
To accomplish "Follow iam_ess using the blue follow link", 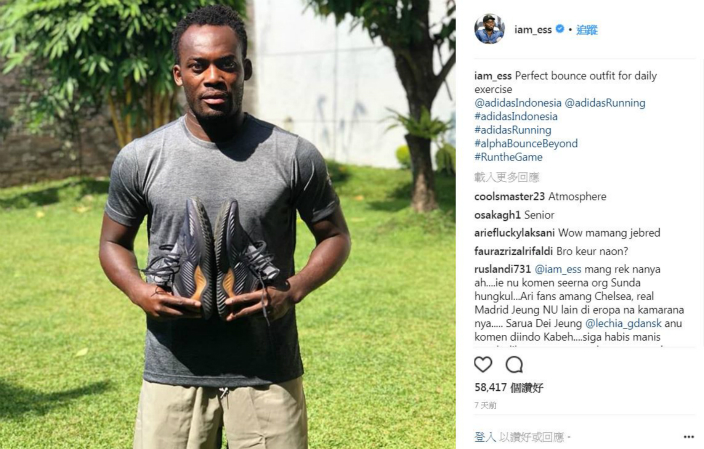I will pyautogui.click(x=587, y=30).
